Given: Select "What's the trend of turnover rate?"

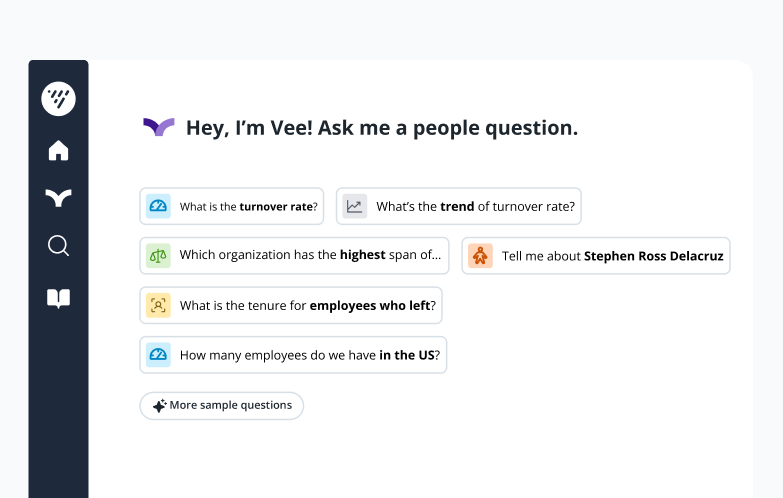Looking at the screenshot, I should click(x=475, y=207).
